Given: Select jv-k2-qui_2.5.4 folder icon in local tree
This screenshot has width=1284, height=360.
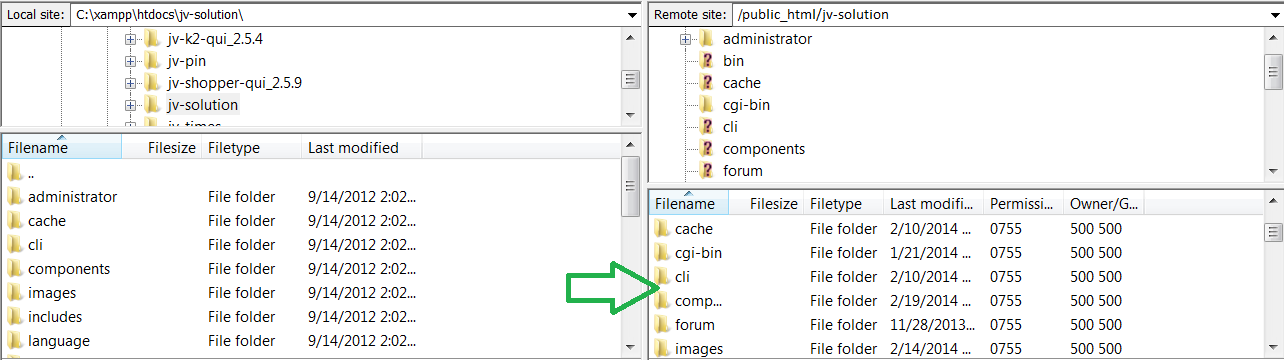Looking at the screenshot, I should (152, 39).
